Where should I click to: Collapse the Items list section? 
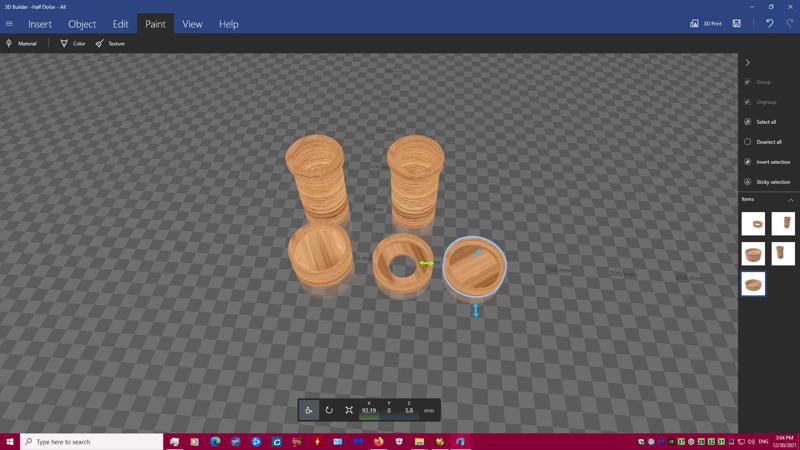(790, 200)
